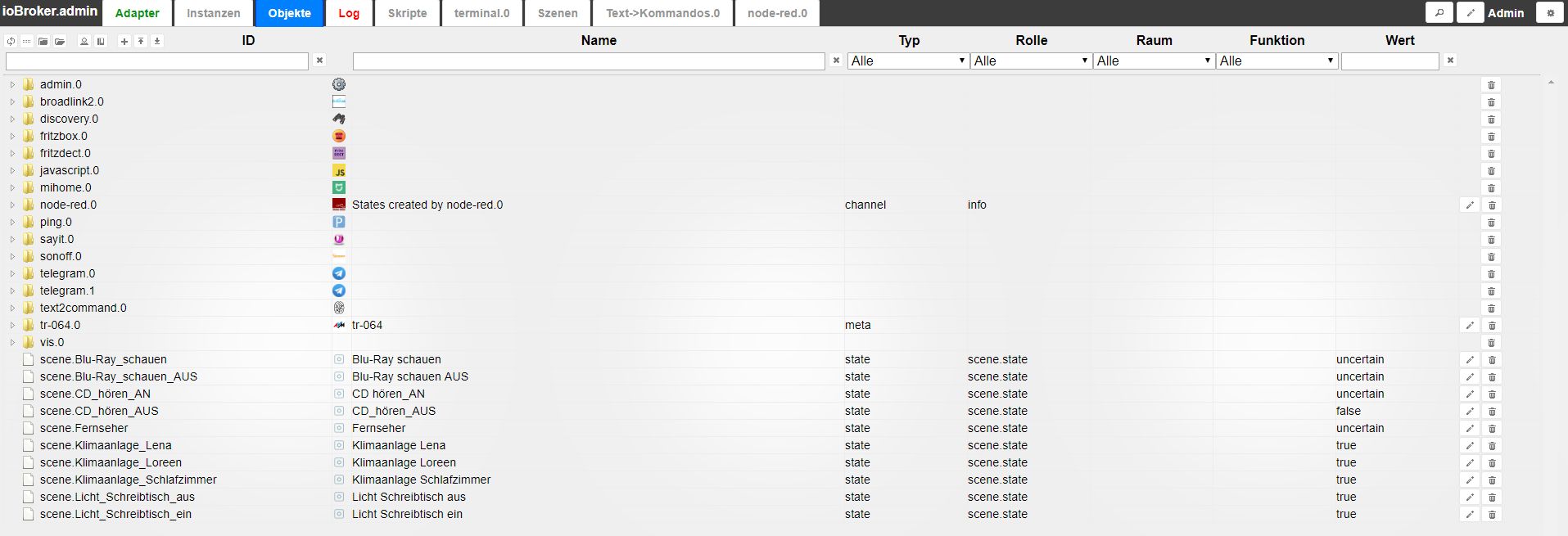
Task: Focus the ID filter input
Action: [157, 61]
